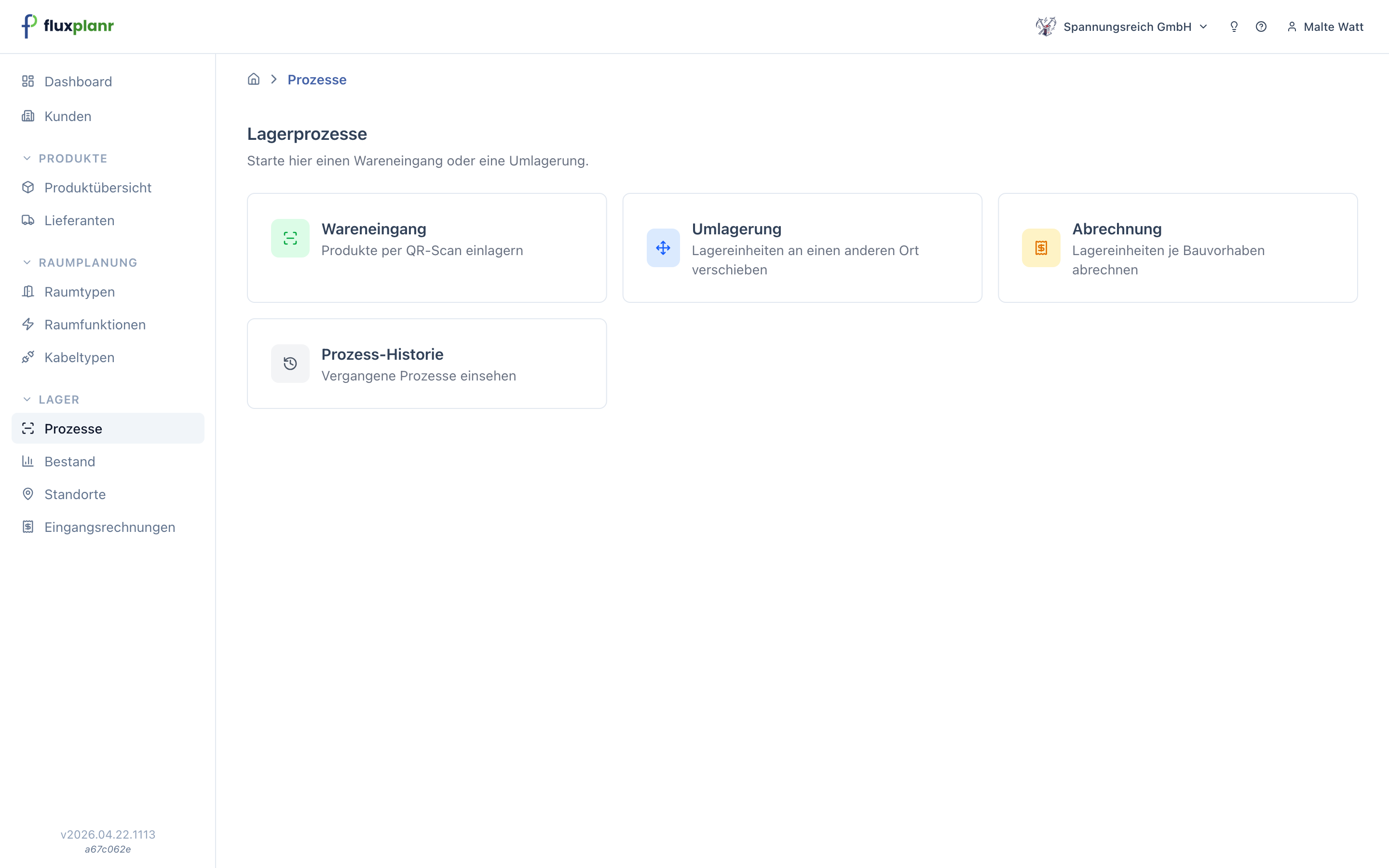Image resolution: width=1389 pixels, height=868 pixels.
Task: Click the fluxplanr logo
Action: [x=68, y=27]
